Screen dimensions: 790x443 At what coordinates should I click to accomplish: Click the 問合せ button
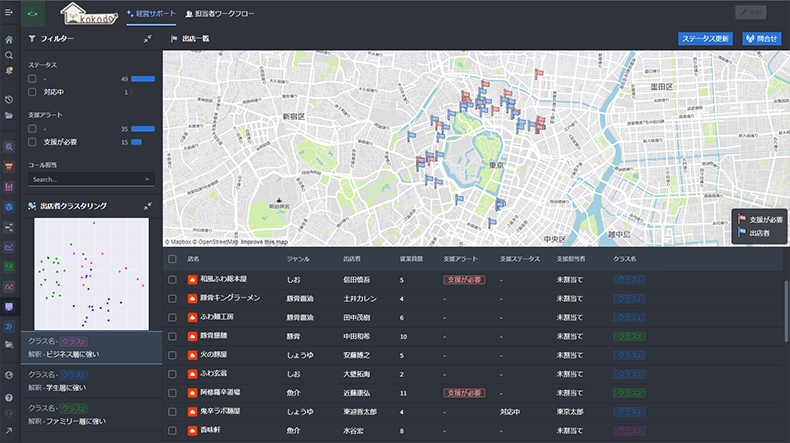[x=761, y=39]
